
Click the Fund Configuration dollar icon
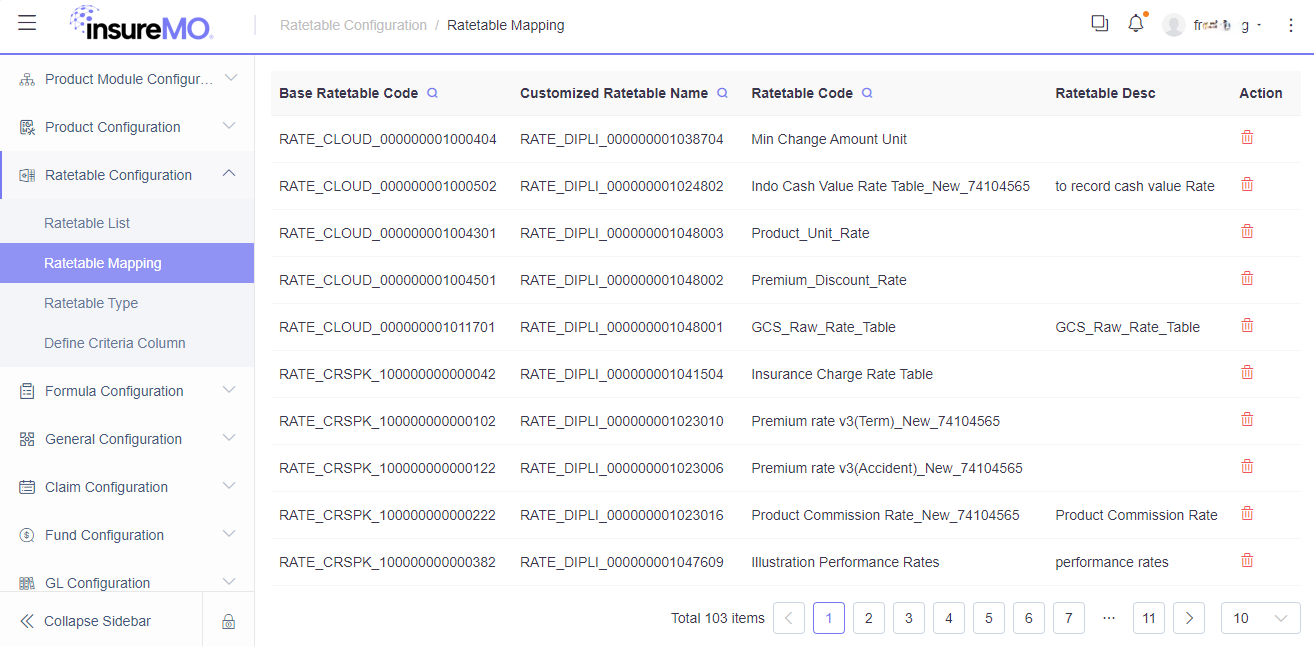coord(27,535)
